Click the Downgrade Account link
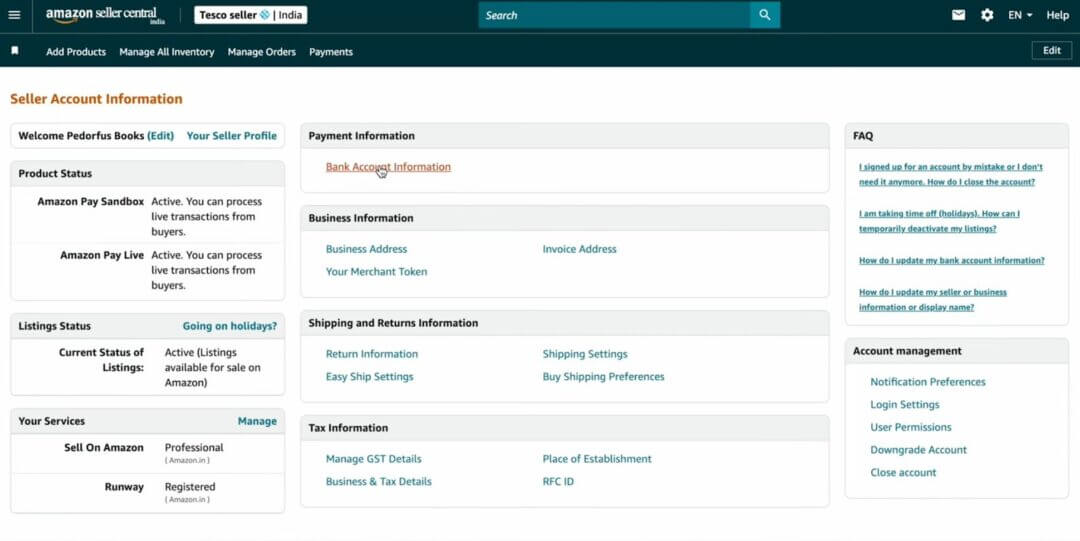 tap(918, 449)
